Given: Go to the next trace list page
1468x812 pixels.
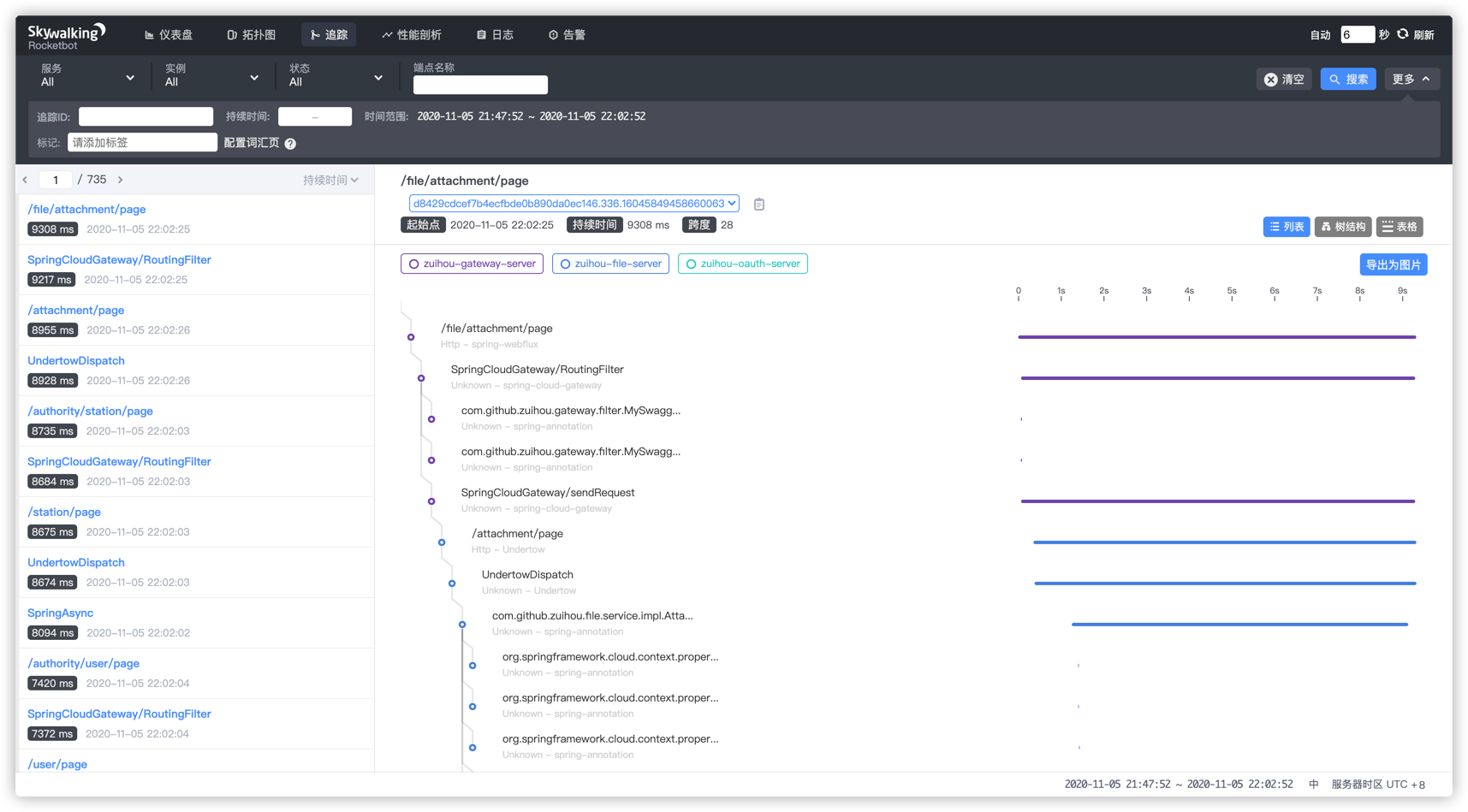Looking at the screenshot, I should tap(121, 180).
